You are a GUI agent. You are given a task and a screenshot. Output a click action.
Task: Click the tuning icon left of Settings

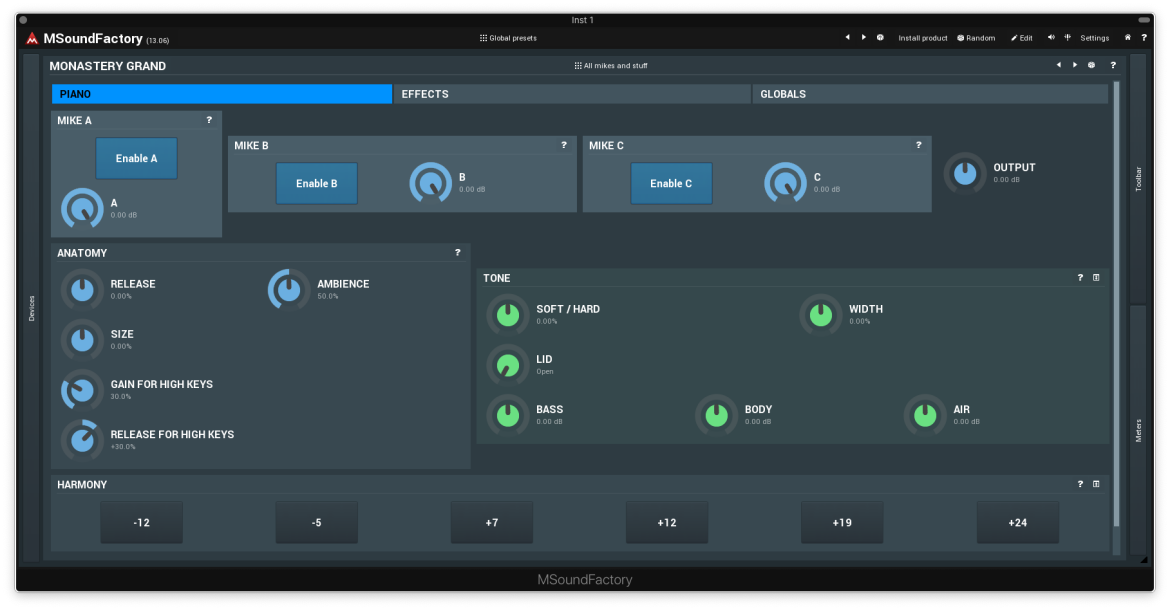coord(1068,37)
